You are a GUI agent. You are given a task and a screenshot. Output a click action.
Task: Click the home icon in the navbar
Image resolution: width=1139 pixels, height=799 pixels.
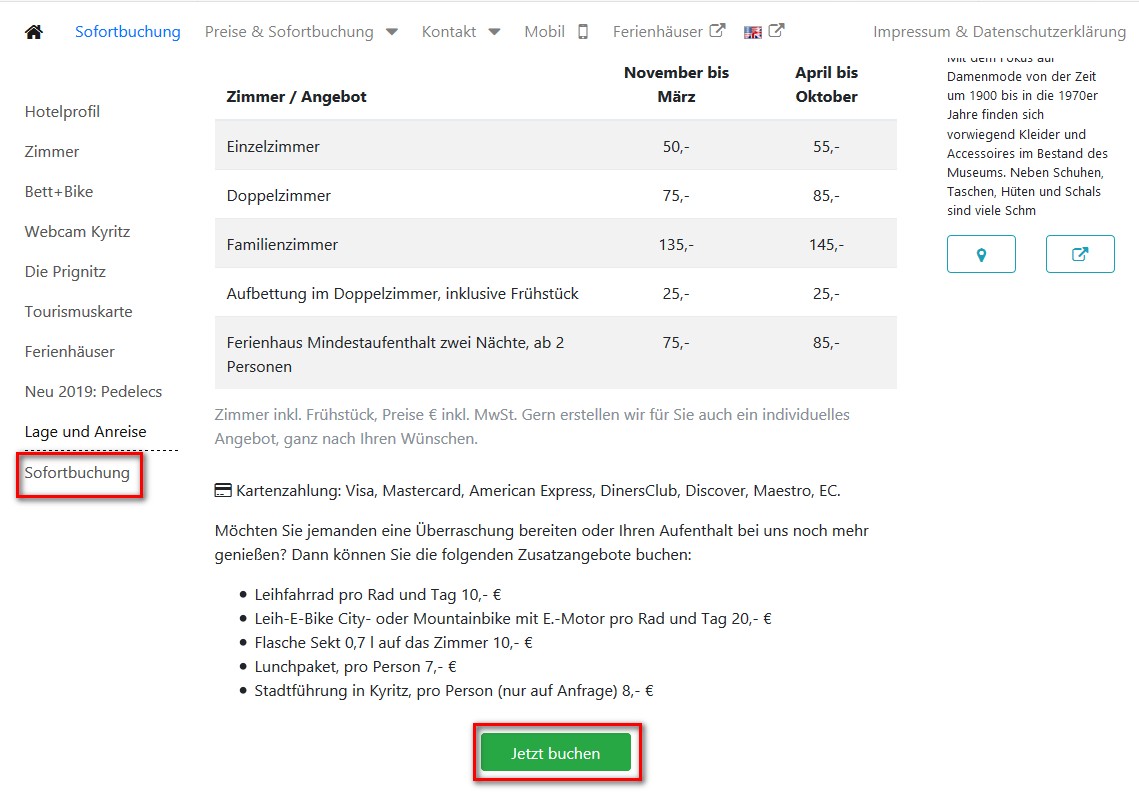click(33, 31)
